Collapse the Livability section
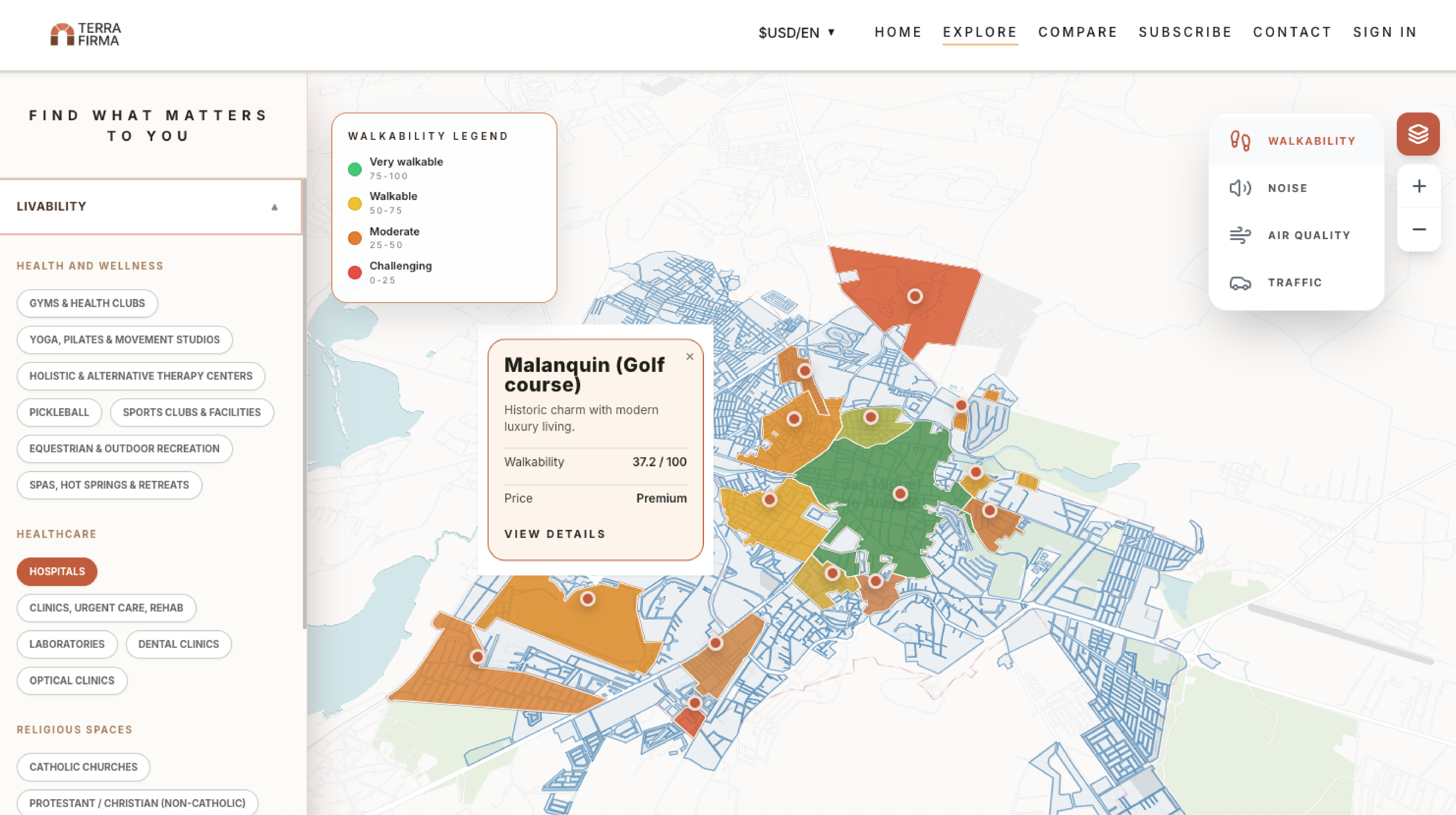 (x=274, y=207)
